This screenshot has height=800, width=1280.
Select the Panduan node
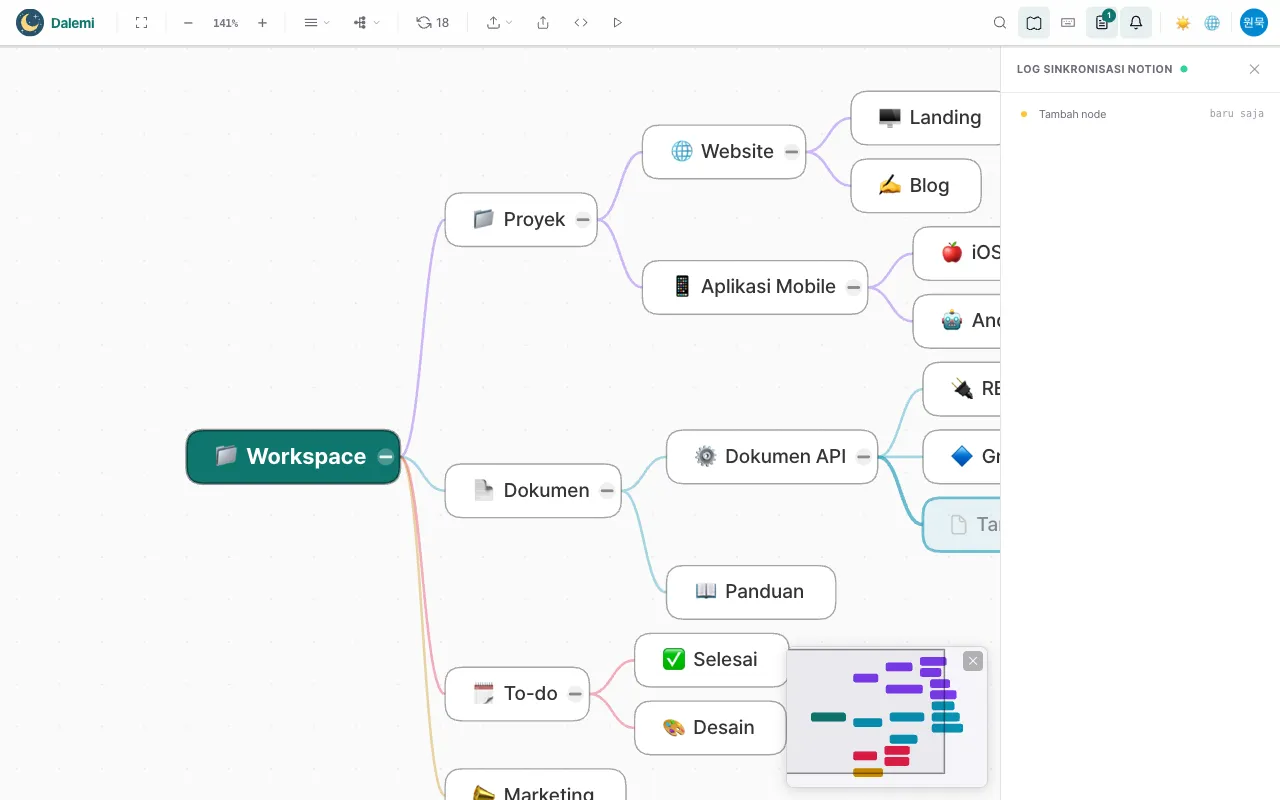pos(751,592)
